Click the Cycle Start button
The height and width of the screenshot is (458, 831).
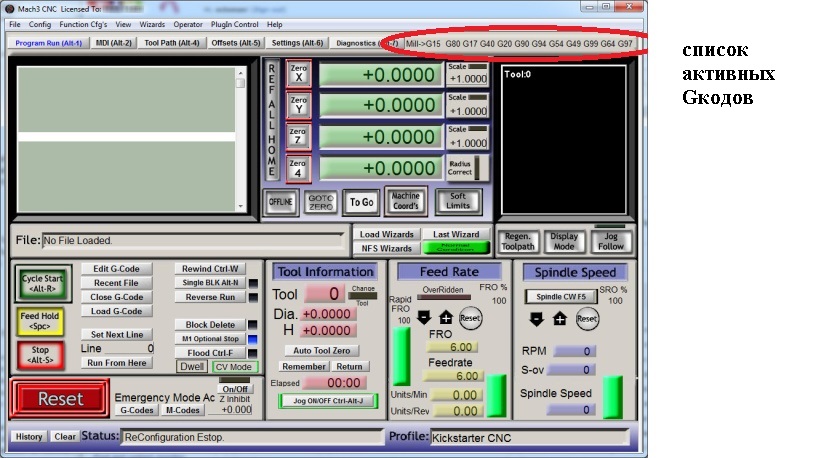tap(42, 284)
